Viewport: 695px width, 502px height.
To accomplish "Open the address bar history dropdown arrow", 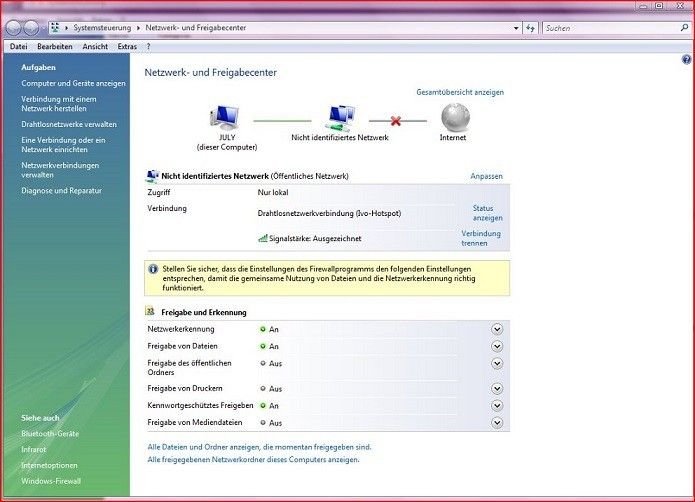I will 516,28.
